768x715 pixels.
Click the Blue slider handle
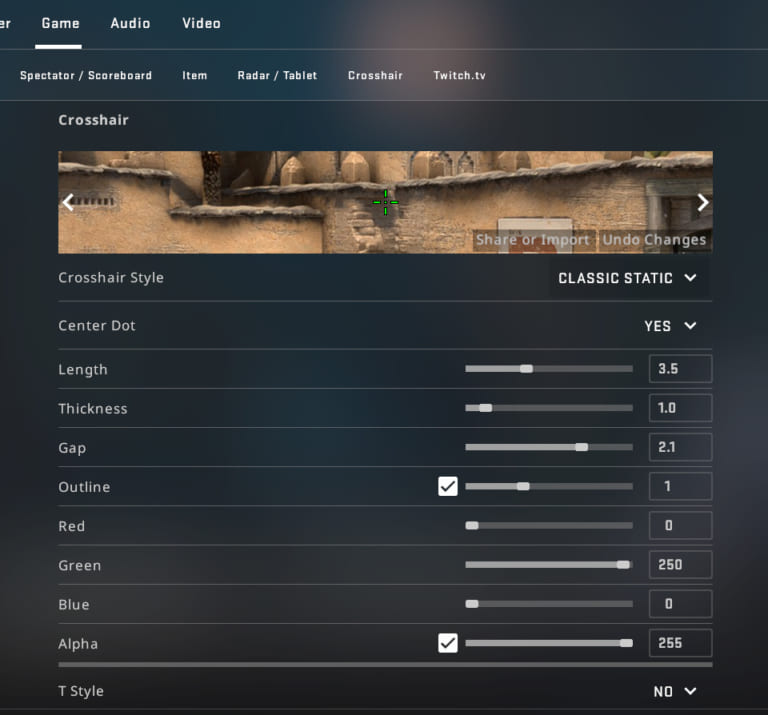click(472, 604)
